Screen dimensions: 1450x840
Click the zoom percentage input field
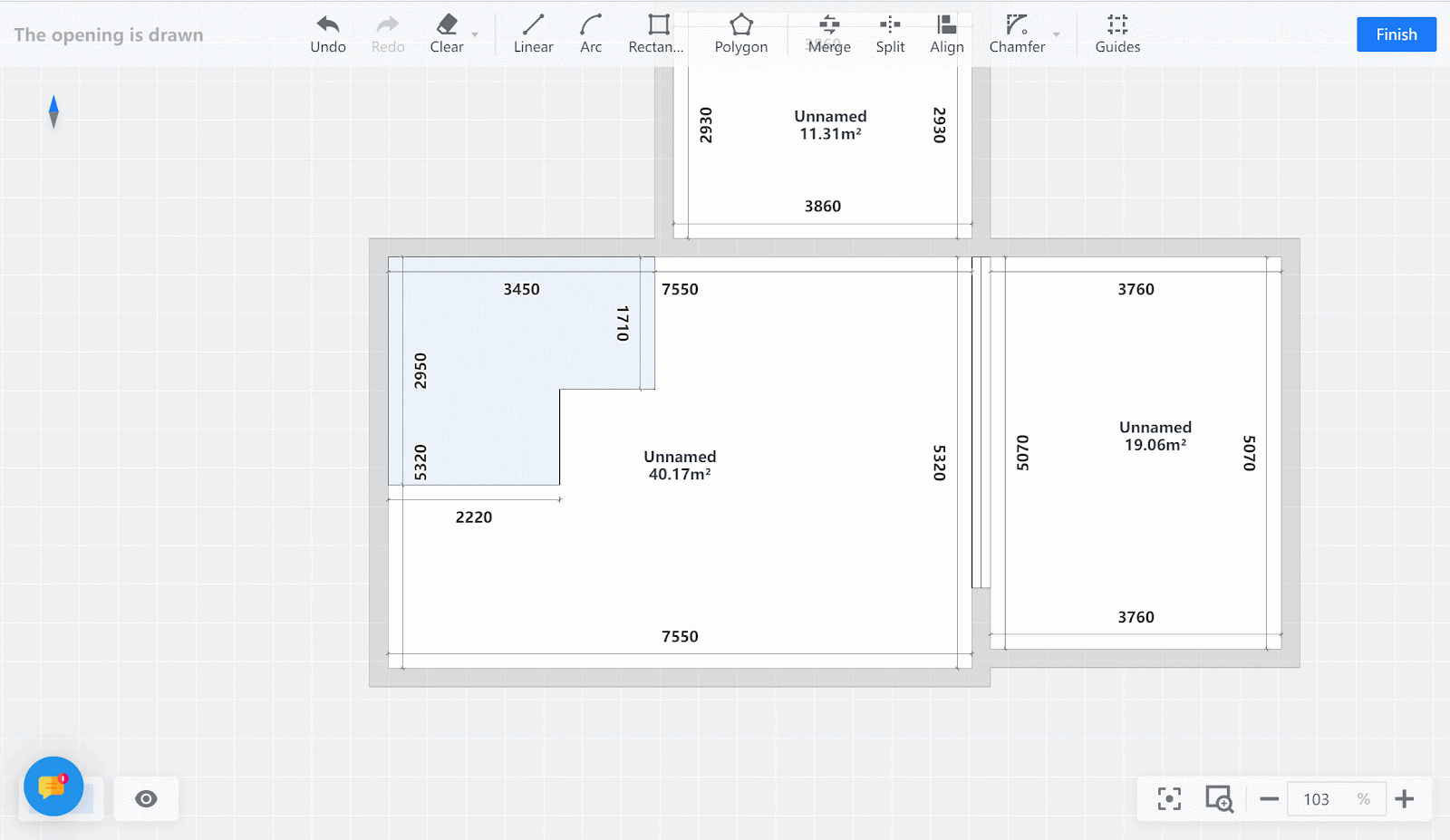coord(1323,799)
